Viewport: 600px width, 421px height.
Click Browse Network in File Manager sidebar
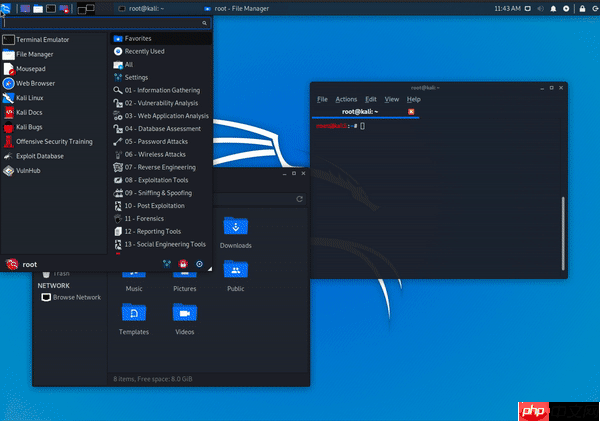click(71, 297)
